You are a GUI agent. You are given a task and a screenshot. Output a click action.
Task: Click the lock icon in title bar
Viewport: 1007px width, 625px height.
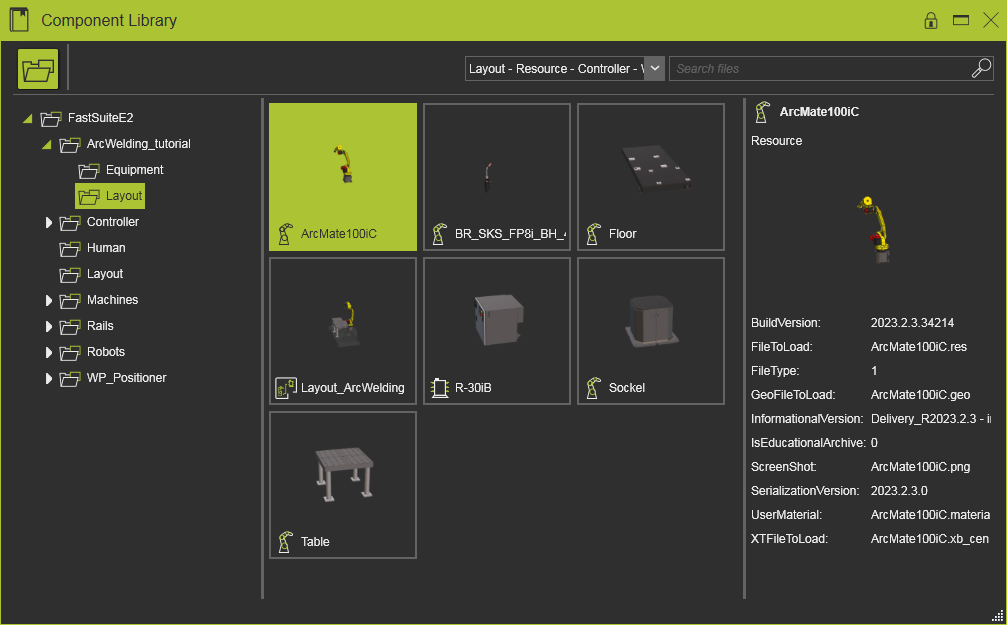[x=930, y=20]
